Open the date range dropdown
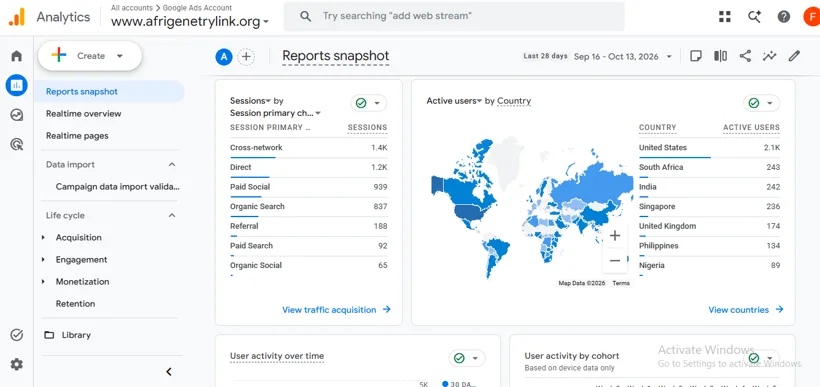 click(623, 56)
